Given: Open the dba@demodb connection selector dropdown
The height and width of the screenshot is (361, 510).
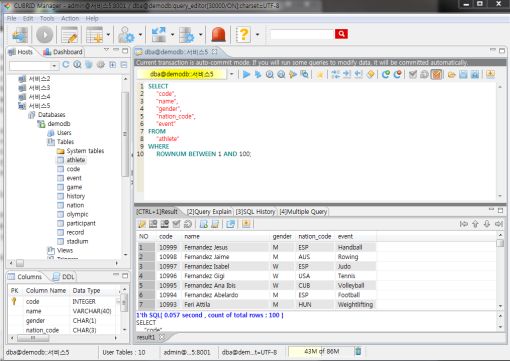Looking at the screenshot, I should click(x=232, y=74).
